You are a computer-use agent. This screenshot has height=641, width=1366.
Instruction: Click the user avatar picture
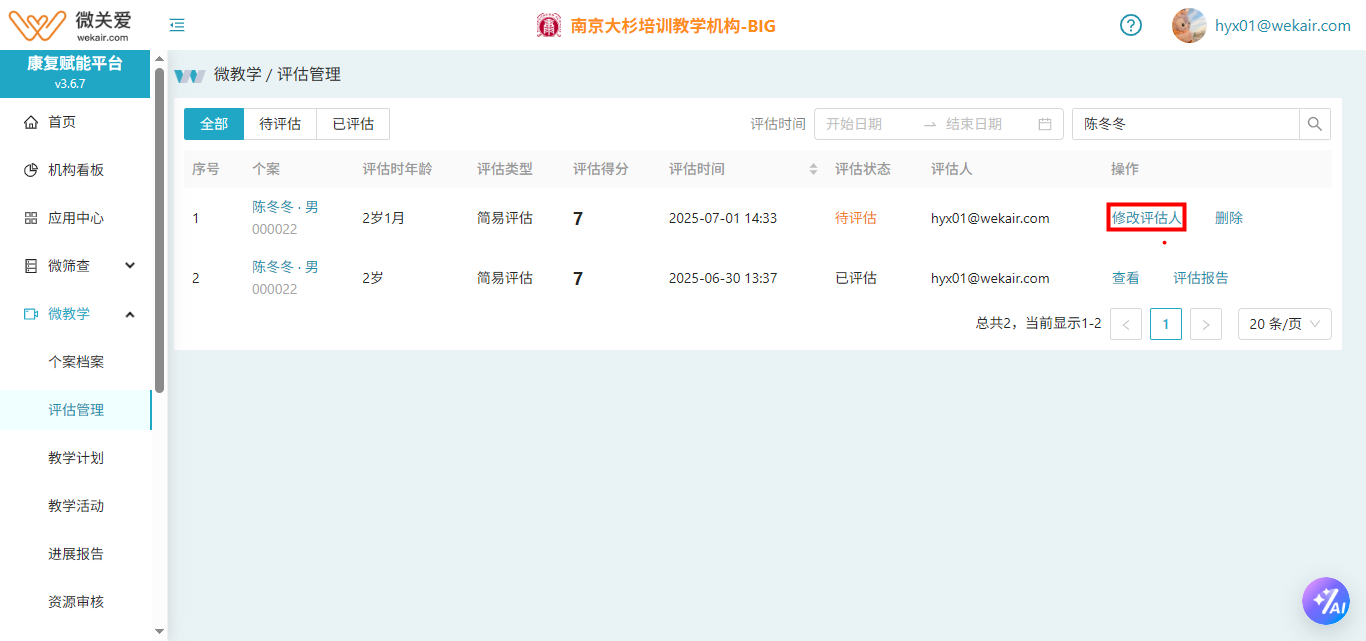click(x=1188, y=25)
